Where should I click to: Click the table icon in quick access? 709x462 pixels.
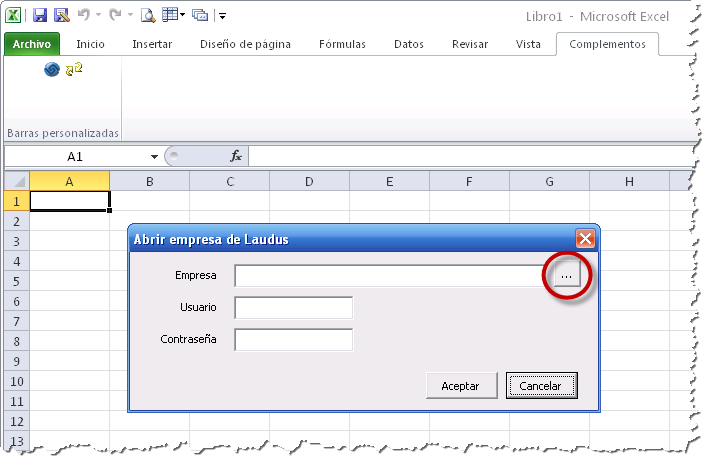click(170, 15)
